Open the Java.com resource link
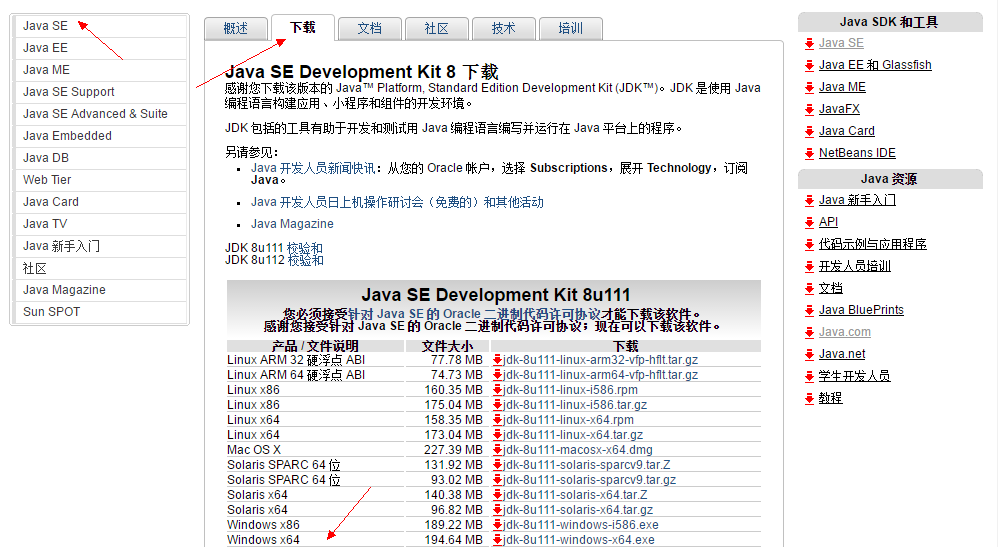Viewport: 998px width, 547px height. (x=845, y=332)
